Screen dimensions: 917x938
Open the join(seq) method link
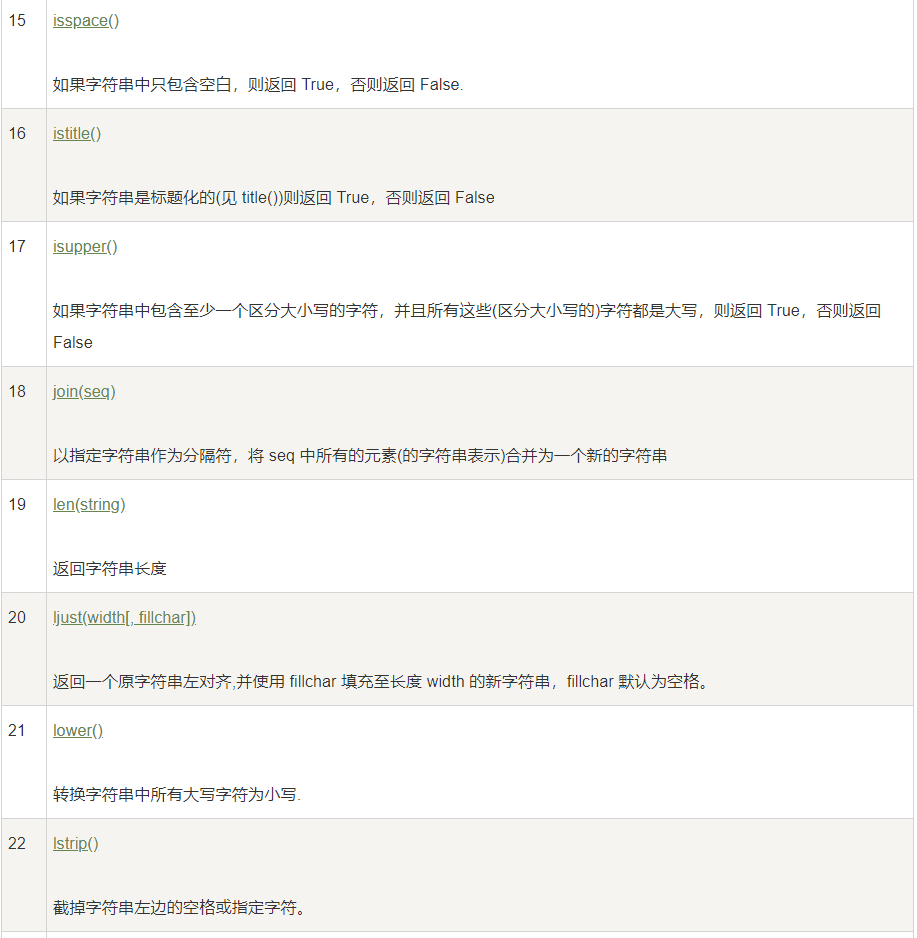point(82,391)
